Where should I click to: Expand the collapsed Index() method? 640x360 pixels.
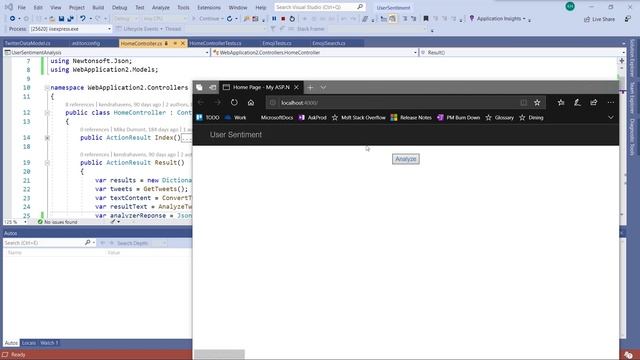47,138
